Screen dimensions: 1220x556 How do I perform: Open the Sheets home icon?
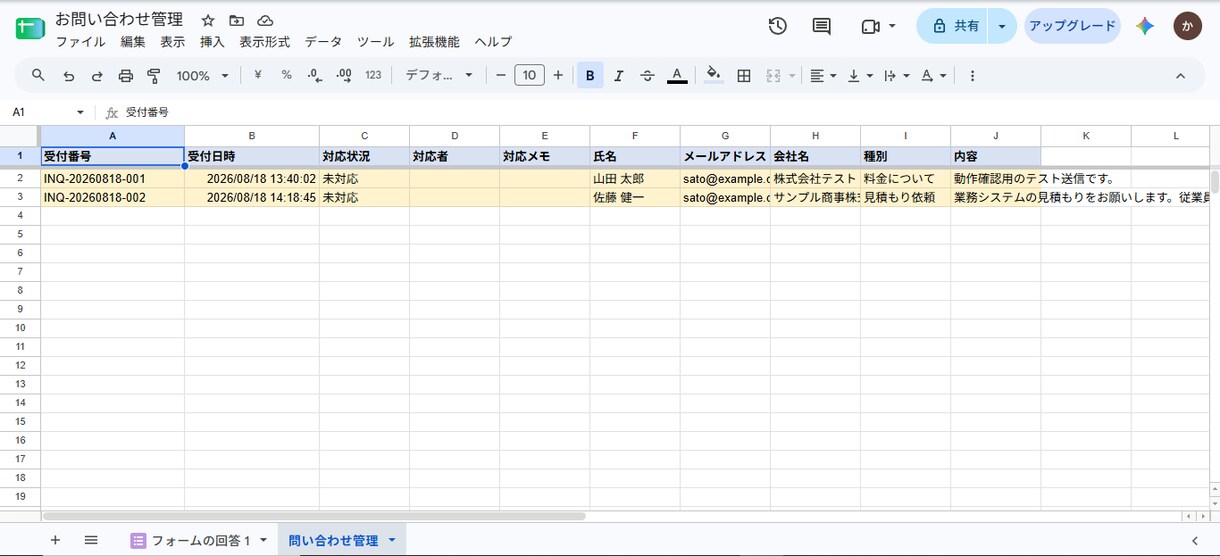click(29, 27)
